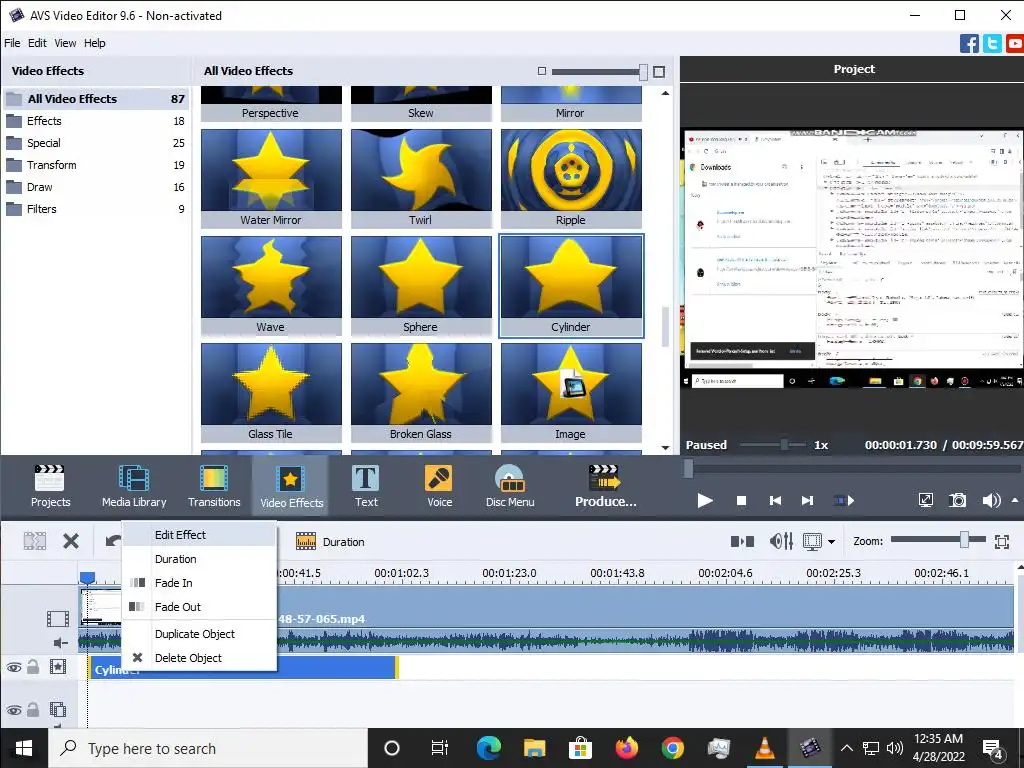1024x768 pixels.
Task: Select All Video Effects category
Action: [x=96, y=99]
